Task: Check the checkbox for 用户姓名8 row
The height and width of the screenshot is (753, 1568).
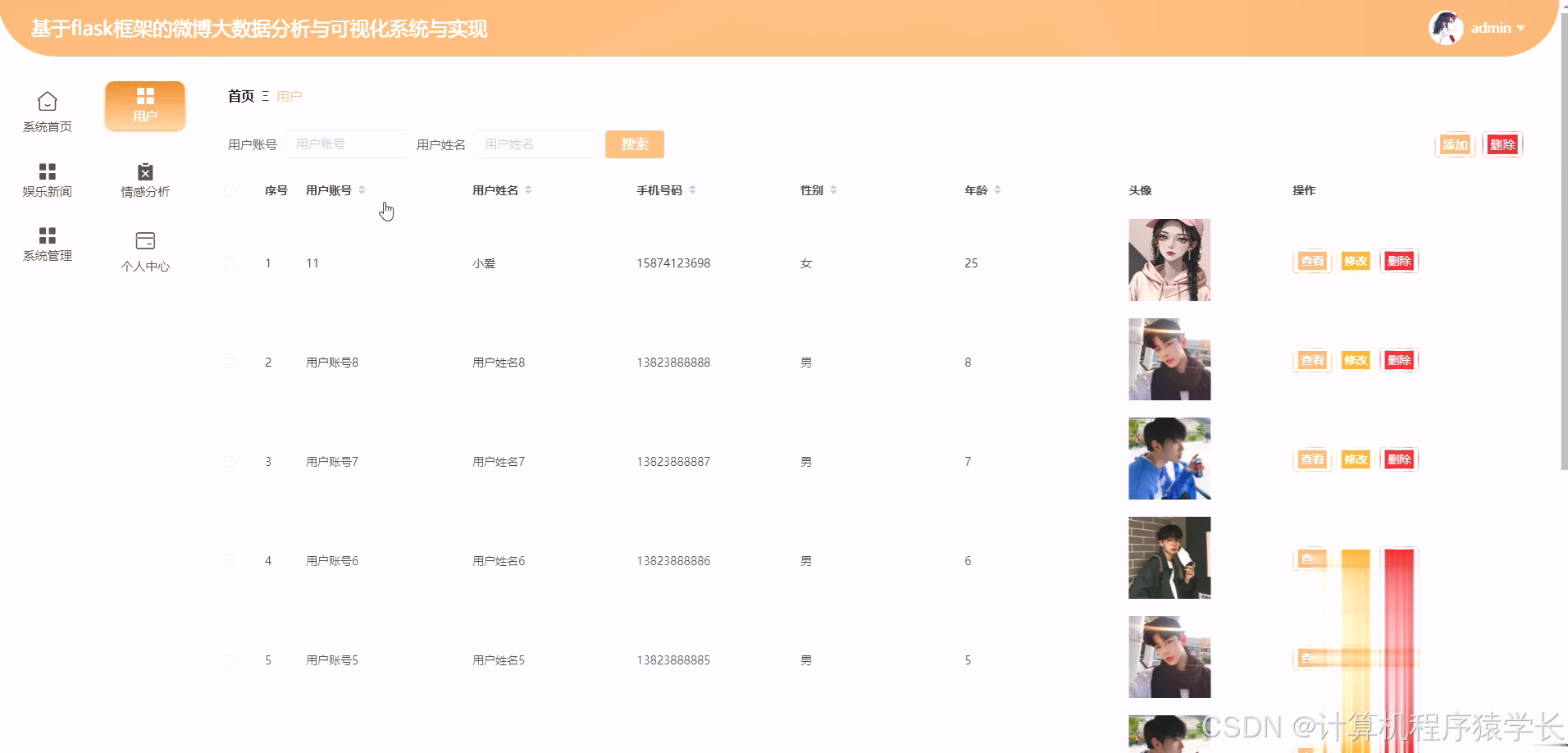Action: pyautogui.click(x=230, y=362)
